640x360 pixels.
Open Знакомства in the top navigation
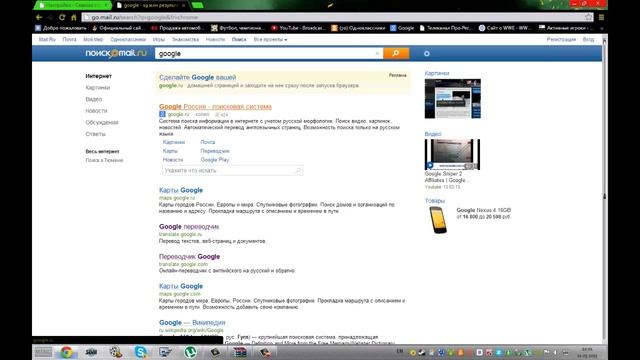[185, 40]
